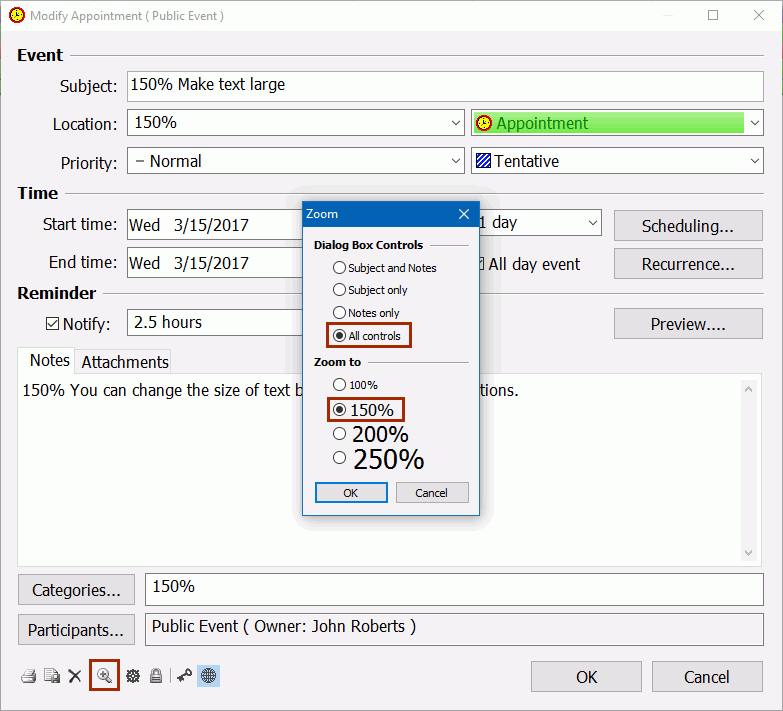783x711 pixels.
Task: Open the Appointment type dropdown arrow
Action: (755, 123)
